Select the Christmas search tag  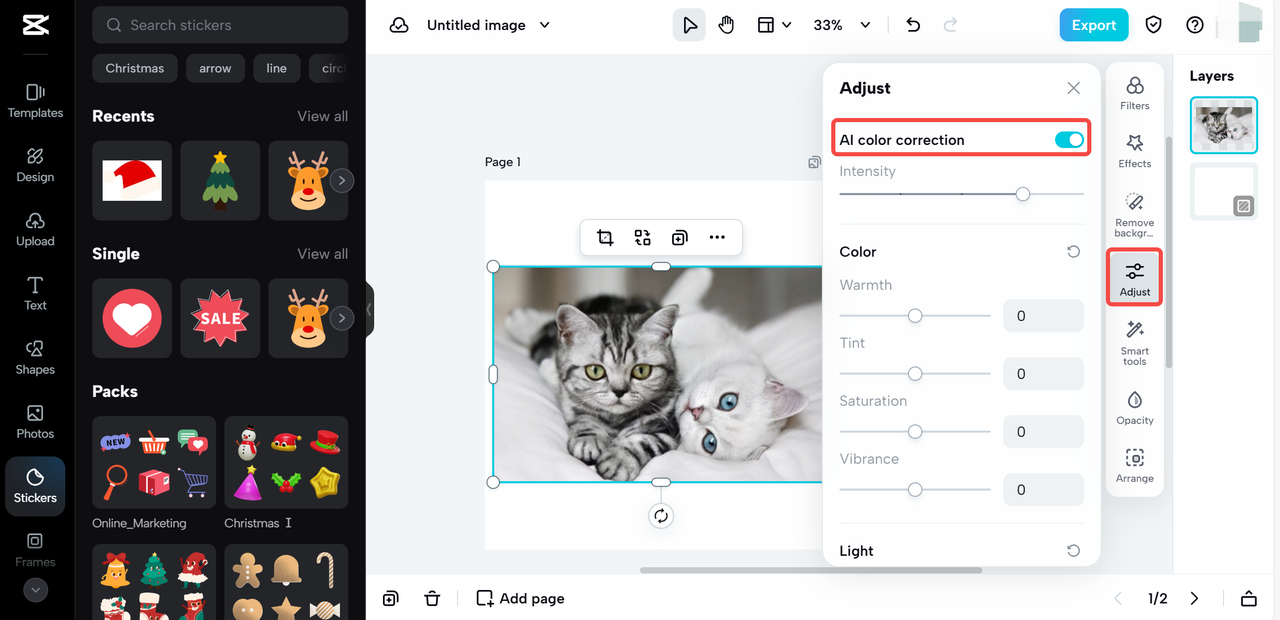(135, 68)
